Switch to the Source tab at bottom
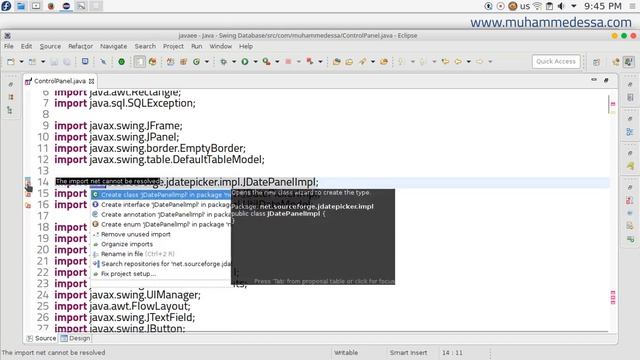 41,338
